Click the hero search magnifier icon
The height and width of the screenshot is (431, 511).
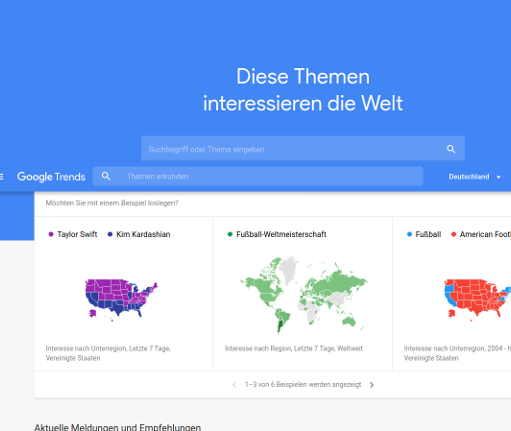[451, 149]
